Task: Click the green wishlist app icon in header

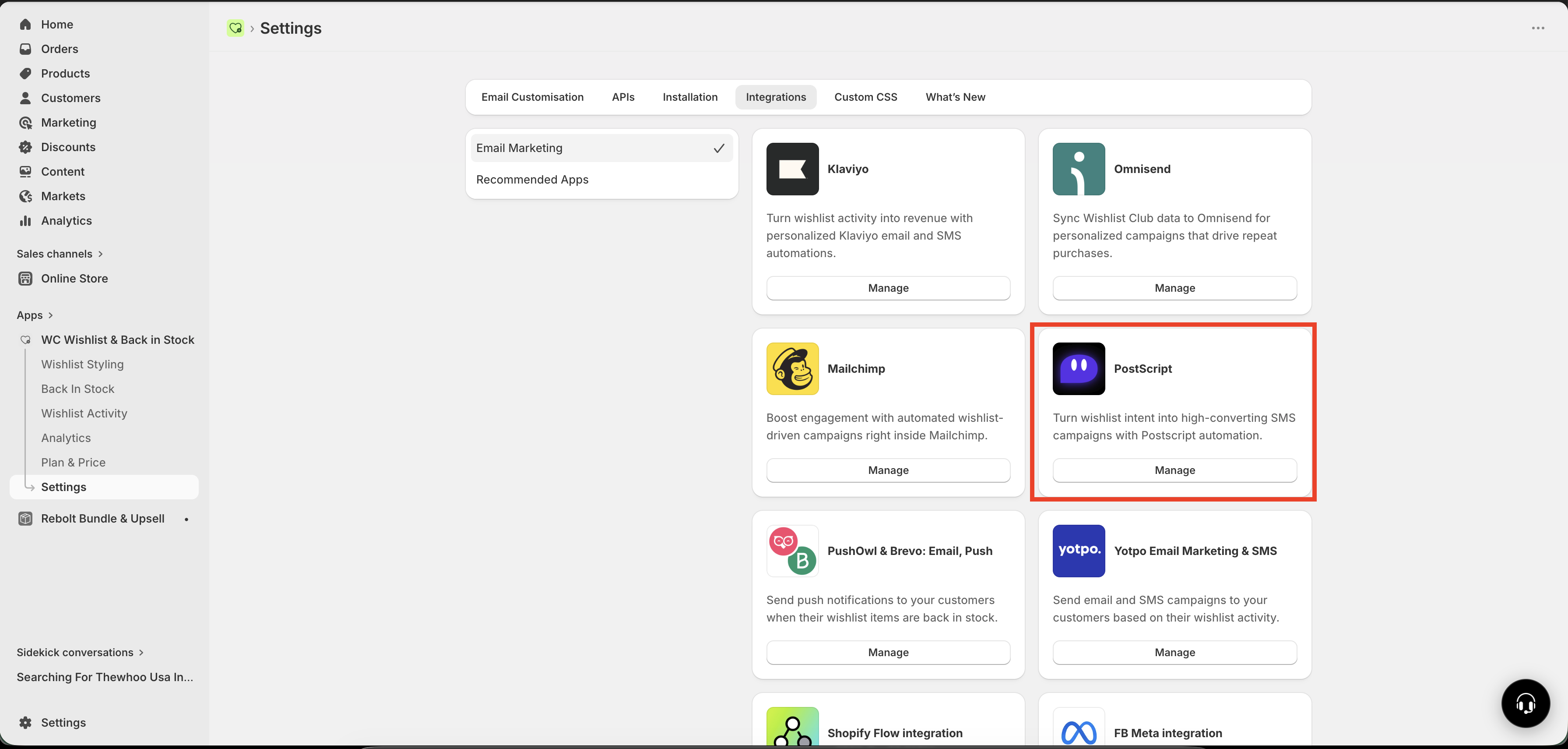Action: (236, 28)
